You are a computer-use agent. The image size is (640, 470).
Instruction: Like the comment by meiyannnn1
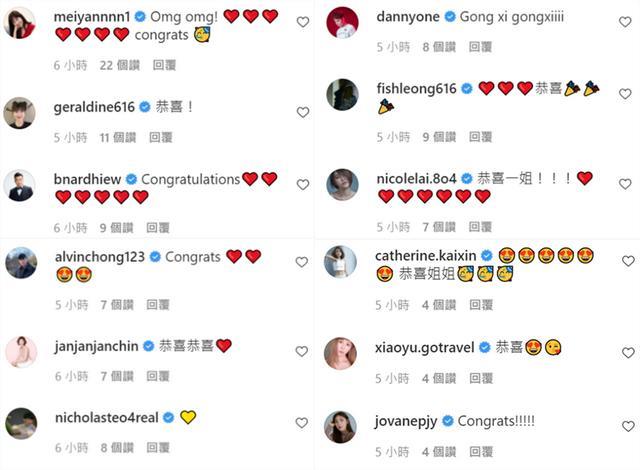(x=302, y=22)
